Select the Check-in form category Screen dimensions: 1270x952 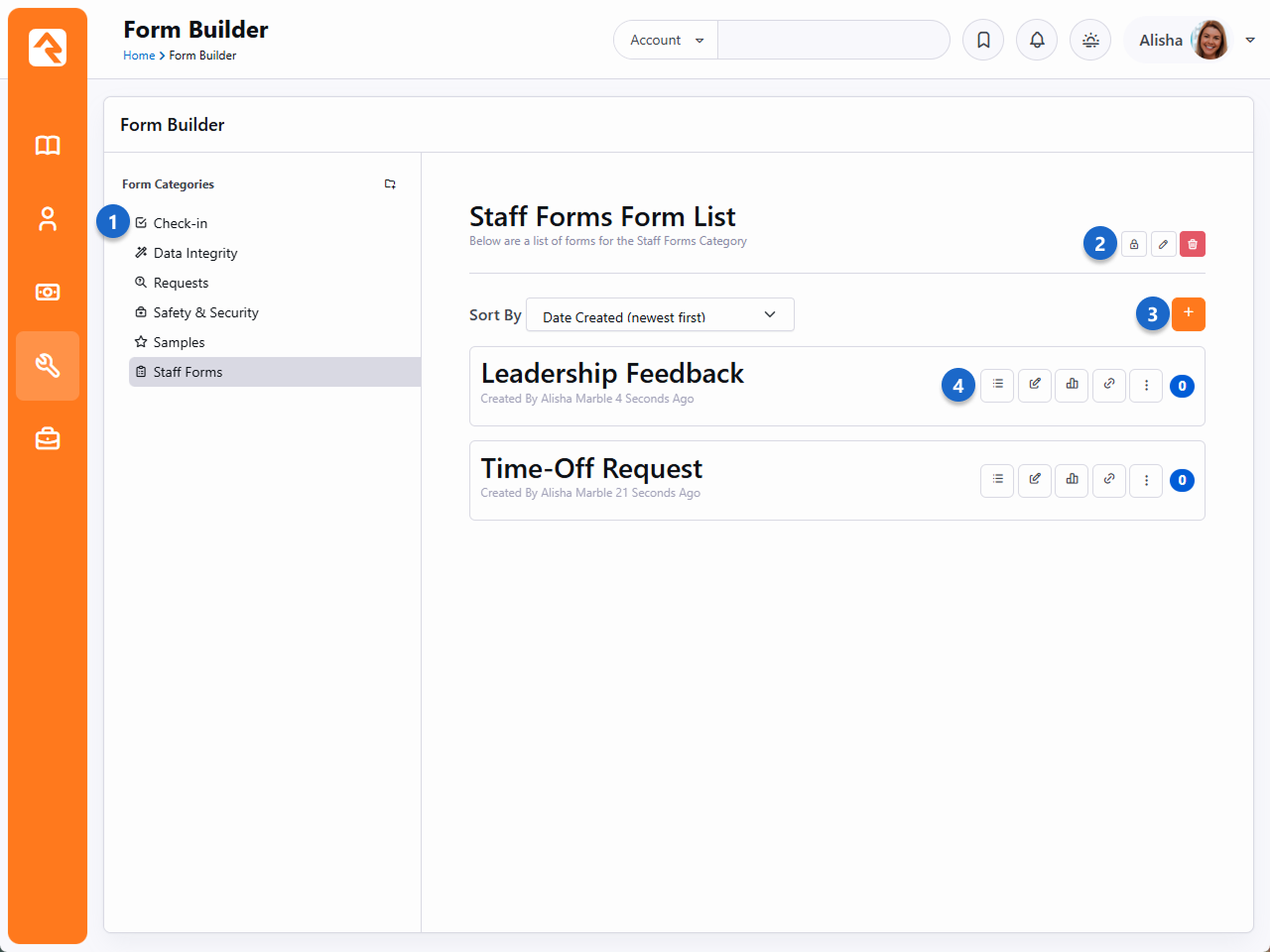coord(181,223)
